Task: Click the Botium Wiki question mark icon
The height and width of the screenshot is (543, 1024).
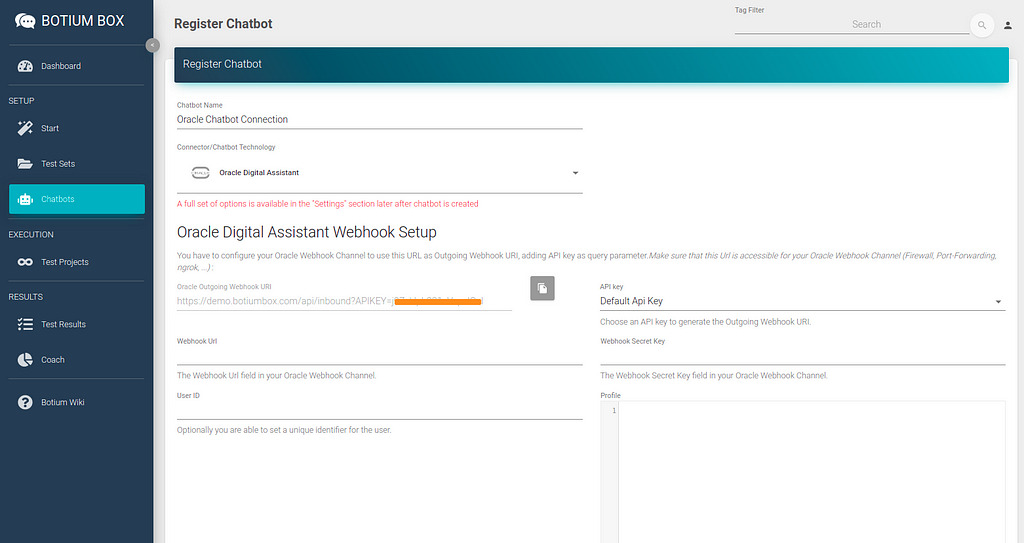Action: pyautogui.click(x=25, y=403)
